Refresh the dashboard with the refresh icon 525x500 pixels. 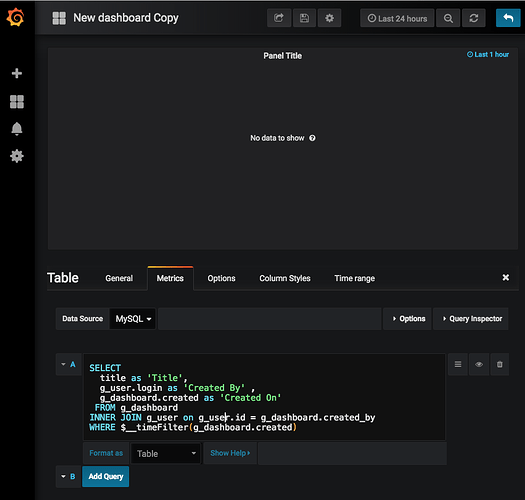473,18
